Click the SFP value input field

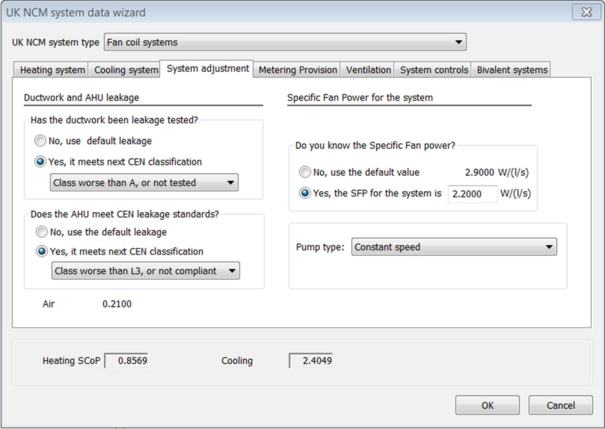click(x=472, y=194)
